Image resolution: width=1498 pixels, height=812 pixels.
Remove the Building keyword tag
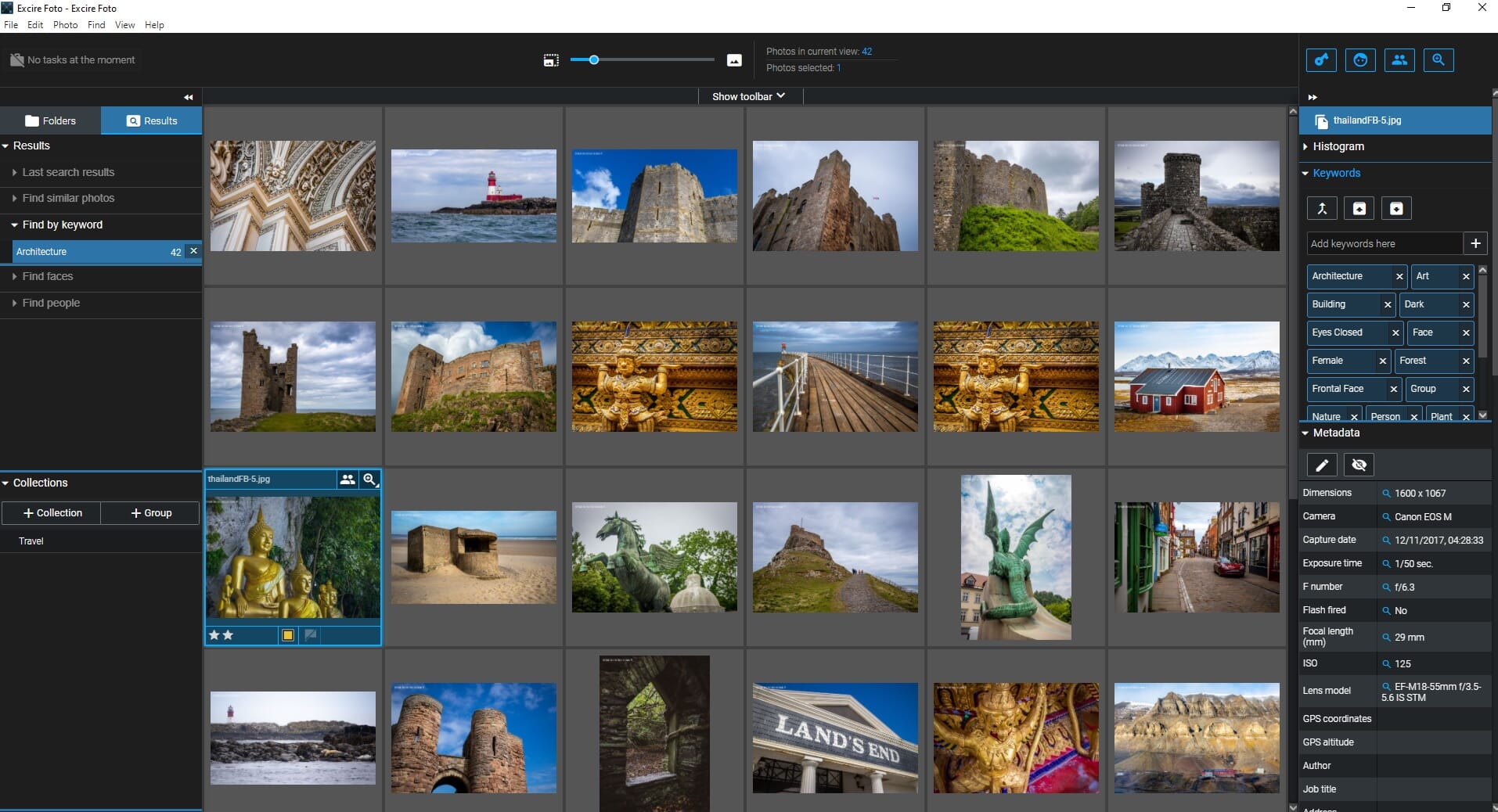1388,304
